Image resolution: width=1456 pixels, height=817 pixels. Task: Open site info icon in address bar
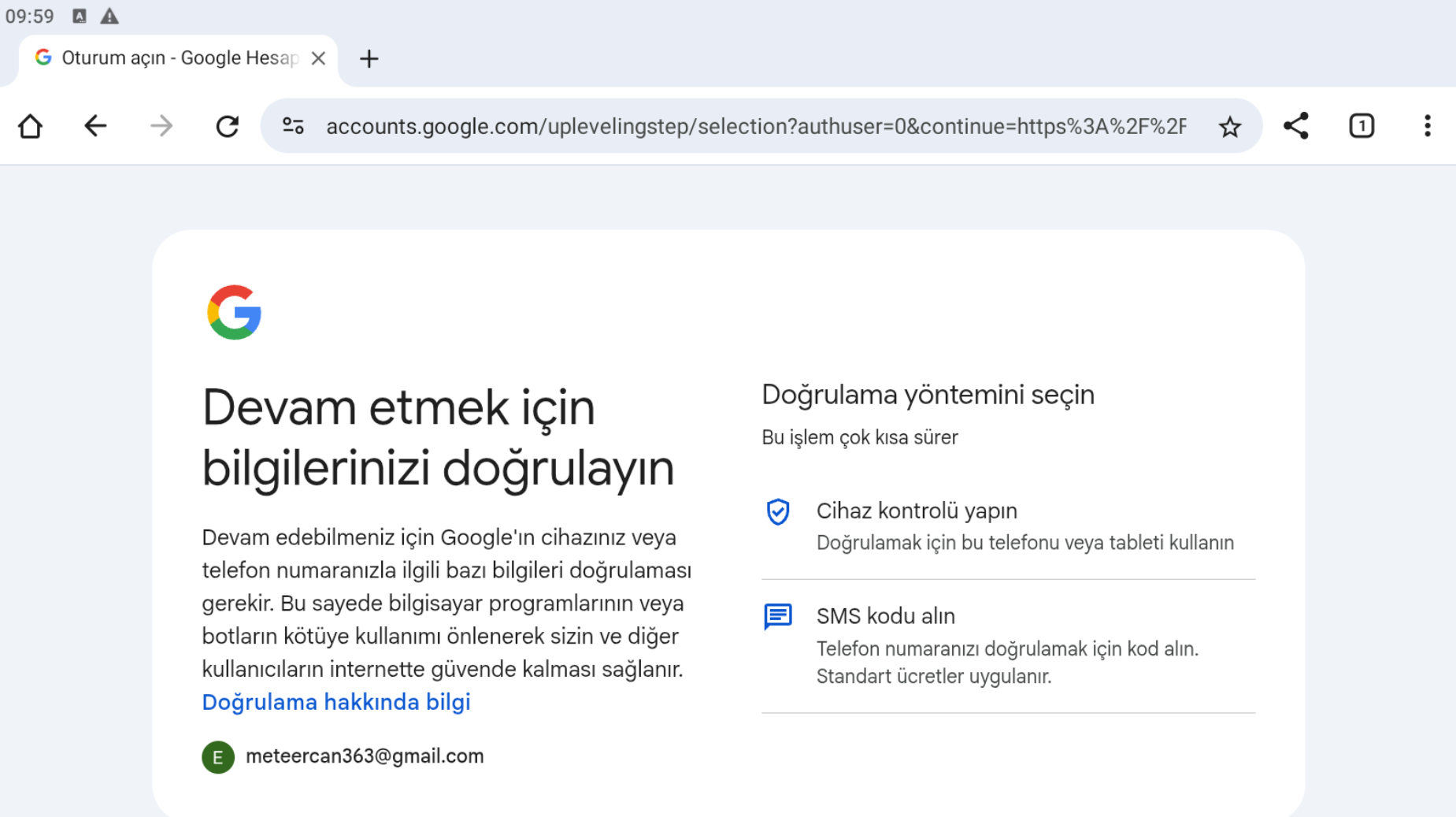coord(293,126)
